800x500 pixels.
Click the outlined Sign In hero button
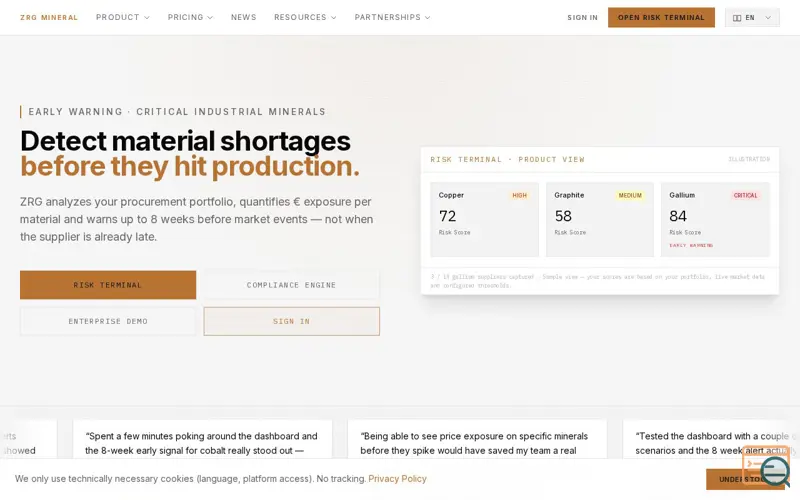pos(291,321)
